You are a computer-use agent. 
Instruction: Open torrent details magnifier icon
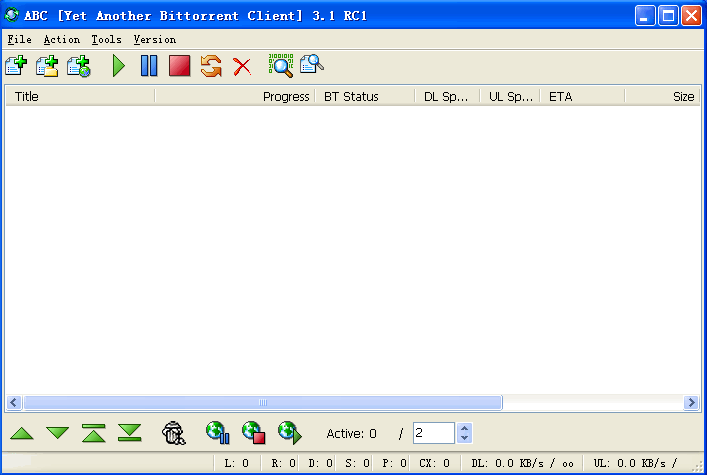click(x=312, y=64)
